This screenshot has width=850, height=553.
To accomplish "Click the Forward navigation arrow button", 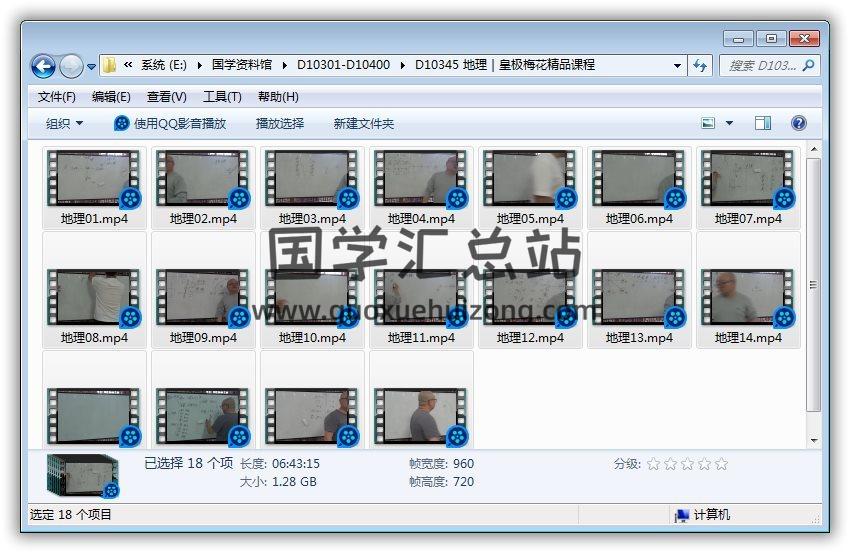I will (x=71, y=66).
